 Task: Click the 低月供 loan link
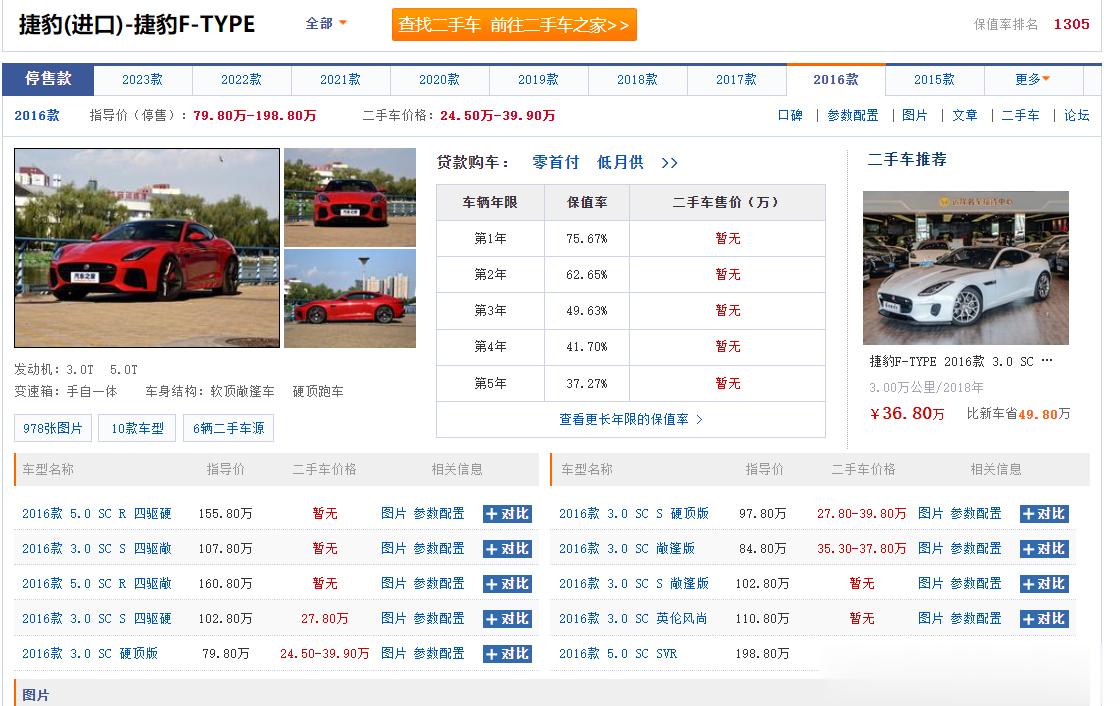pos(620,162)
